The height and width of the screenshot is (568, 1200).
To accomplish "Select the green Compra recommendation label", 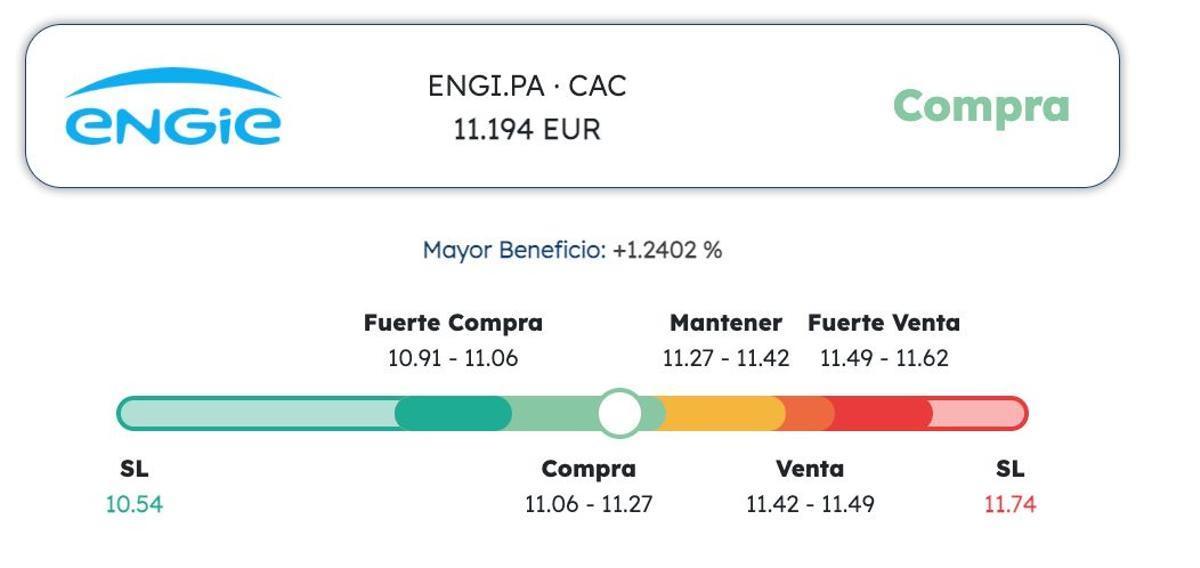I will (x=980, y=106).
